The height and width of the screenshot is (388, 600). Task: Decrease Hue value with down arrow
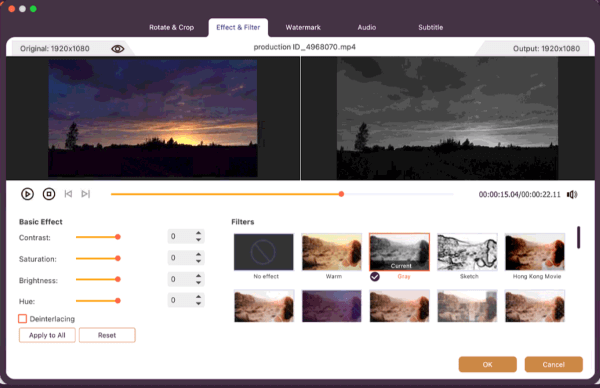[x=198, y=303]
